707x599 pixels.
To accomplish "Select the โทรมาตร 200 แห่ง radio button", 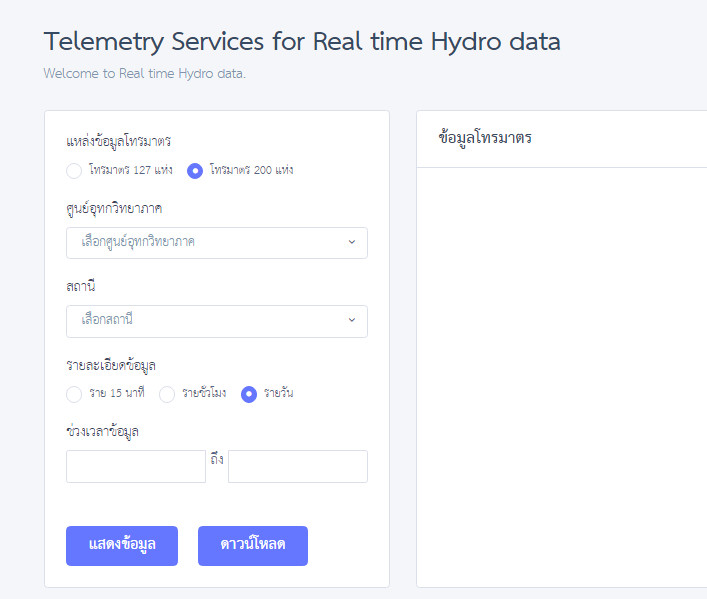I will tap(195, 171).
